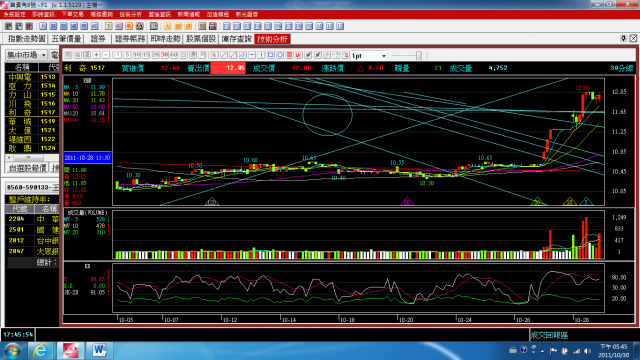
Task: Select the pointer cursor drawing tool
Action: (x=215, y=55)
